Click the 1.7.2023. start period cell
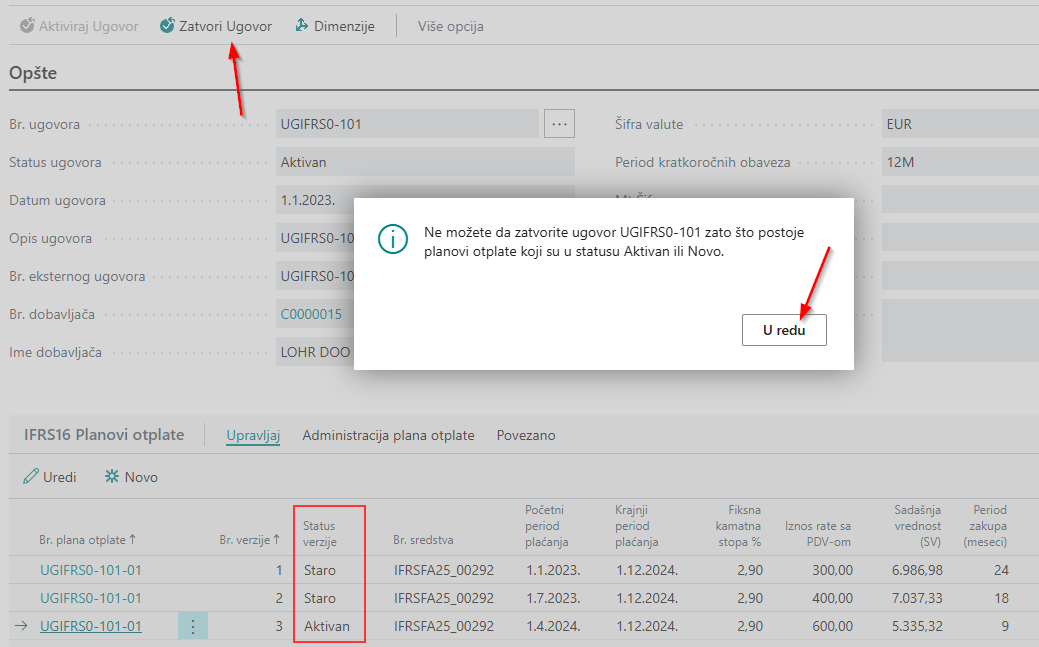1039x647 pixels. tap(554, 598)
